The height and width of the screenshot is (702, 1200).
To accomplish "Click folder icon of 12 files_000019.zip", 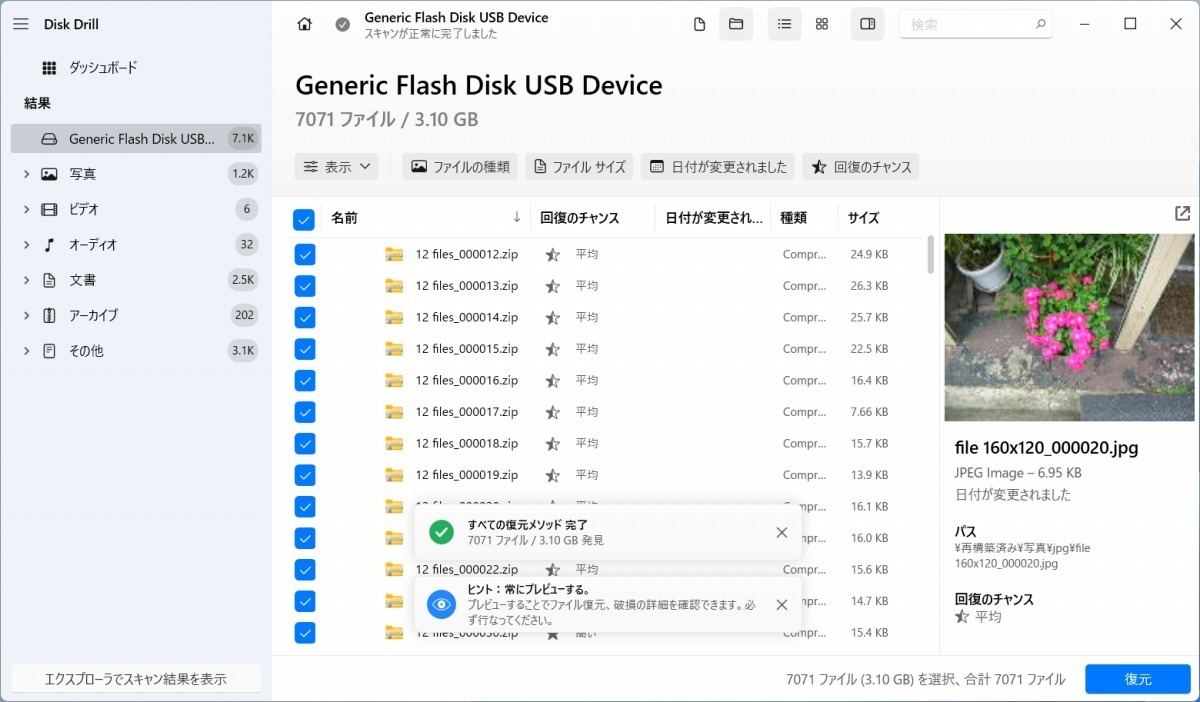I will coord(394,475).
